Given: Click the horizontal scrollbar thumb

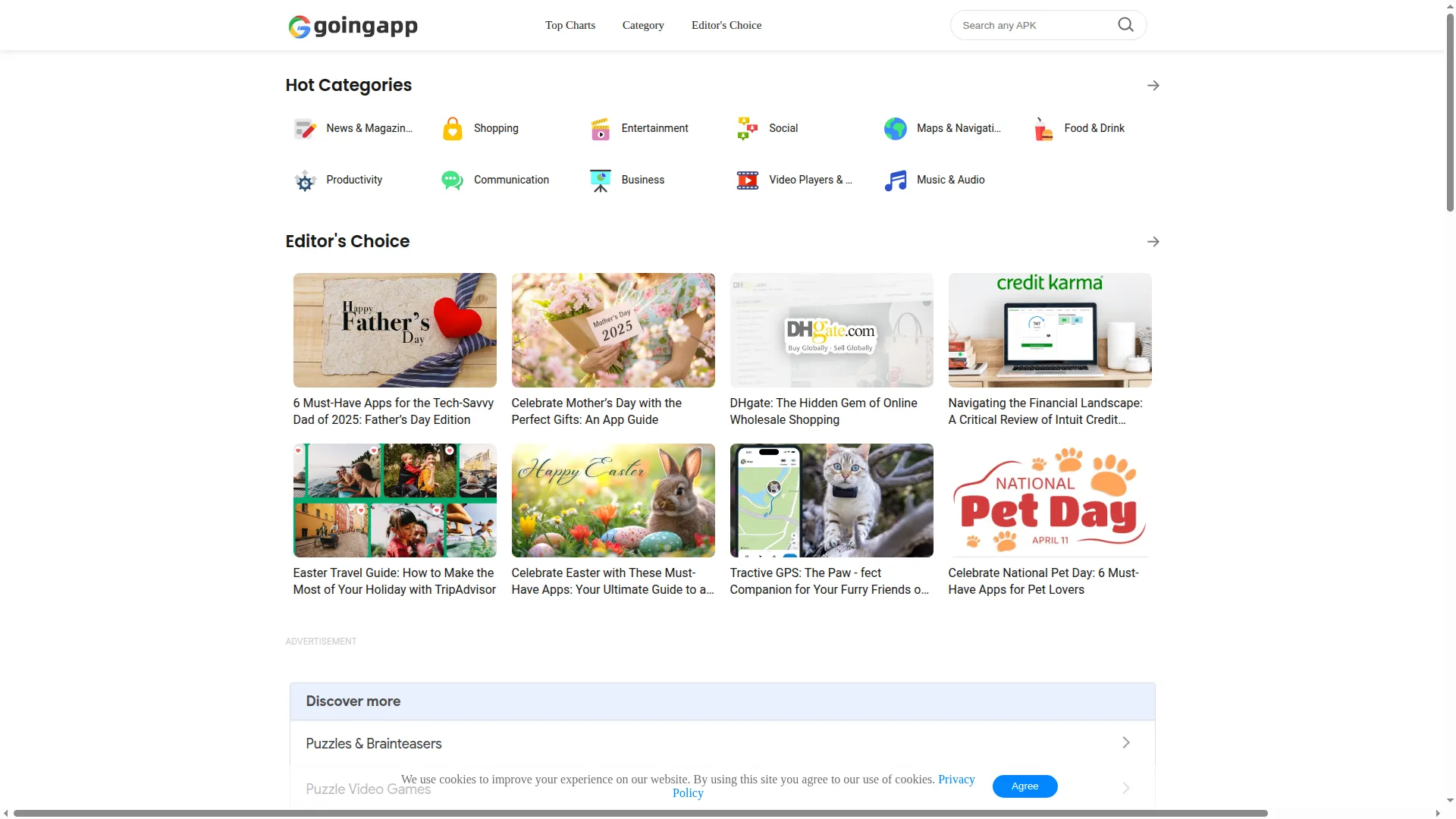Looking at the screenshot, I should 641,813.
